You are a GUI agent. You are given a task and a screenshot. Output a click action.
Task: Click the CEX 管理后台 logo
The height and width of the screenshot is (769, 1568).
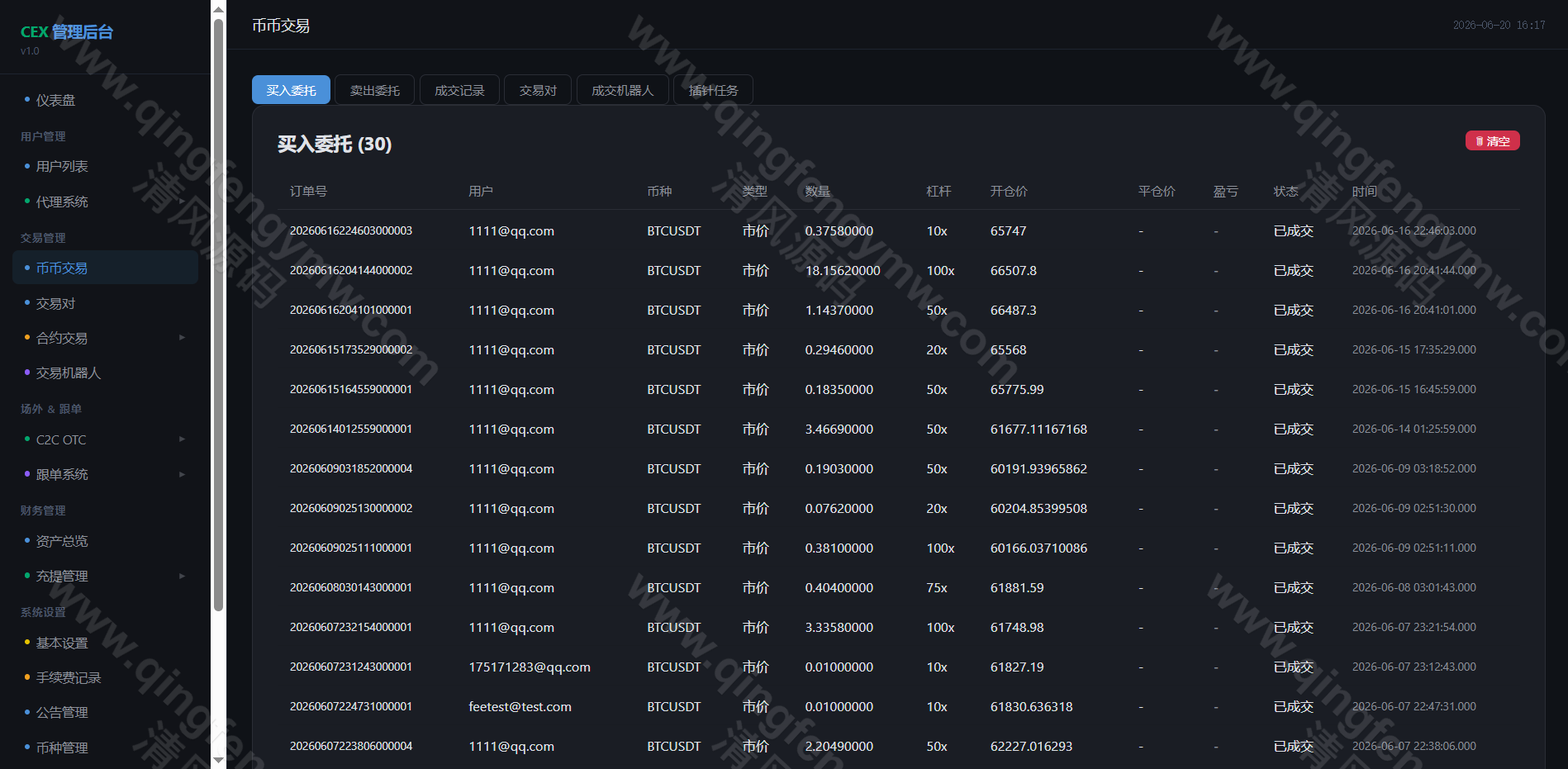(67, 31)
